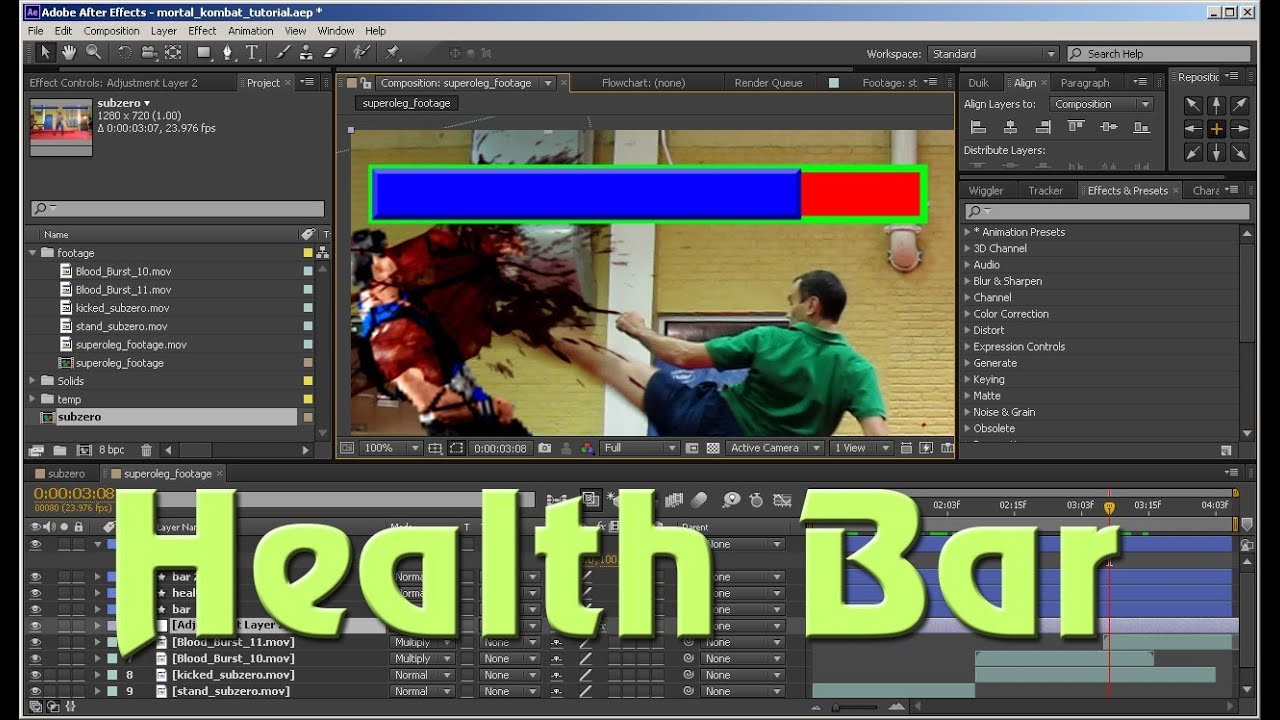Switch to the Paragraph tab
This screenshot has height=720, width=1280.
click(1085, 83)
